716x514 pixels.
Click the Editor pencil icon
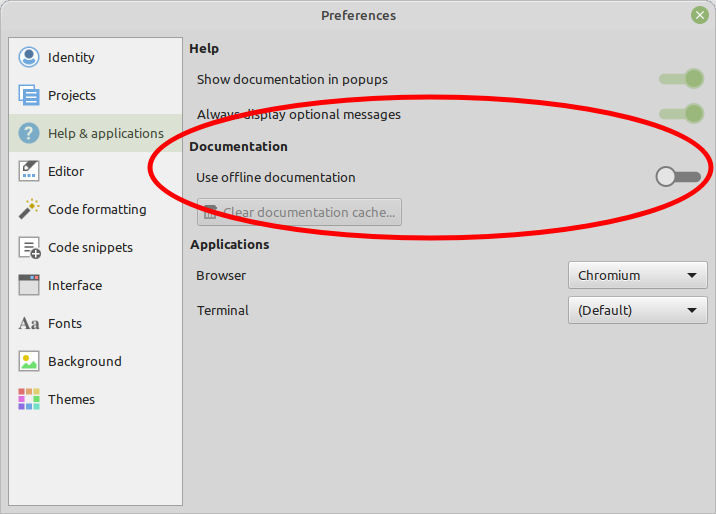pyautogui.click(x=29, y=171)
